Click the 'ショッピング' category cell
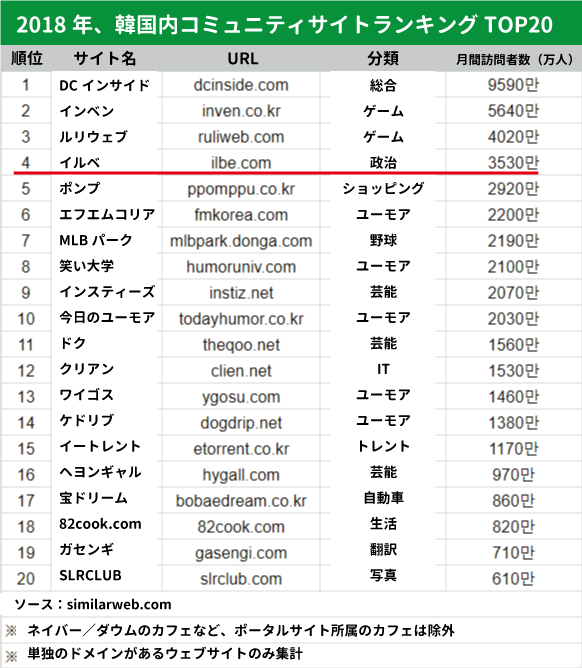The image size is (582, 668). 383,188
